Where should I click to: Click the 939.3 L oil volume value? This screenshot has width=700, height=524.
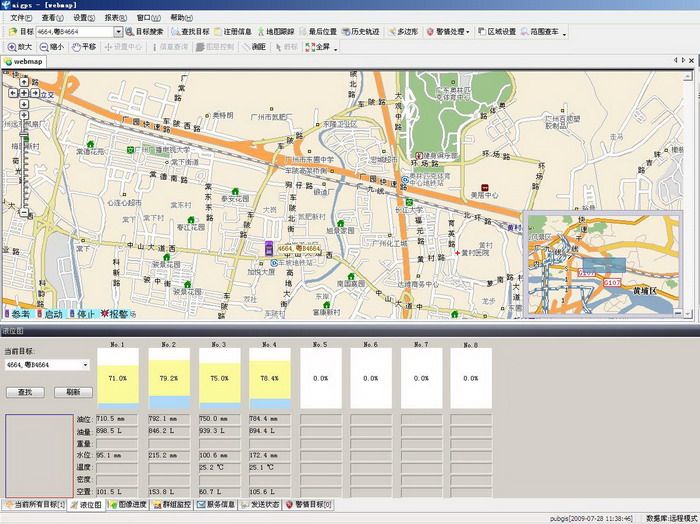[219, 431]
